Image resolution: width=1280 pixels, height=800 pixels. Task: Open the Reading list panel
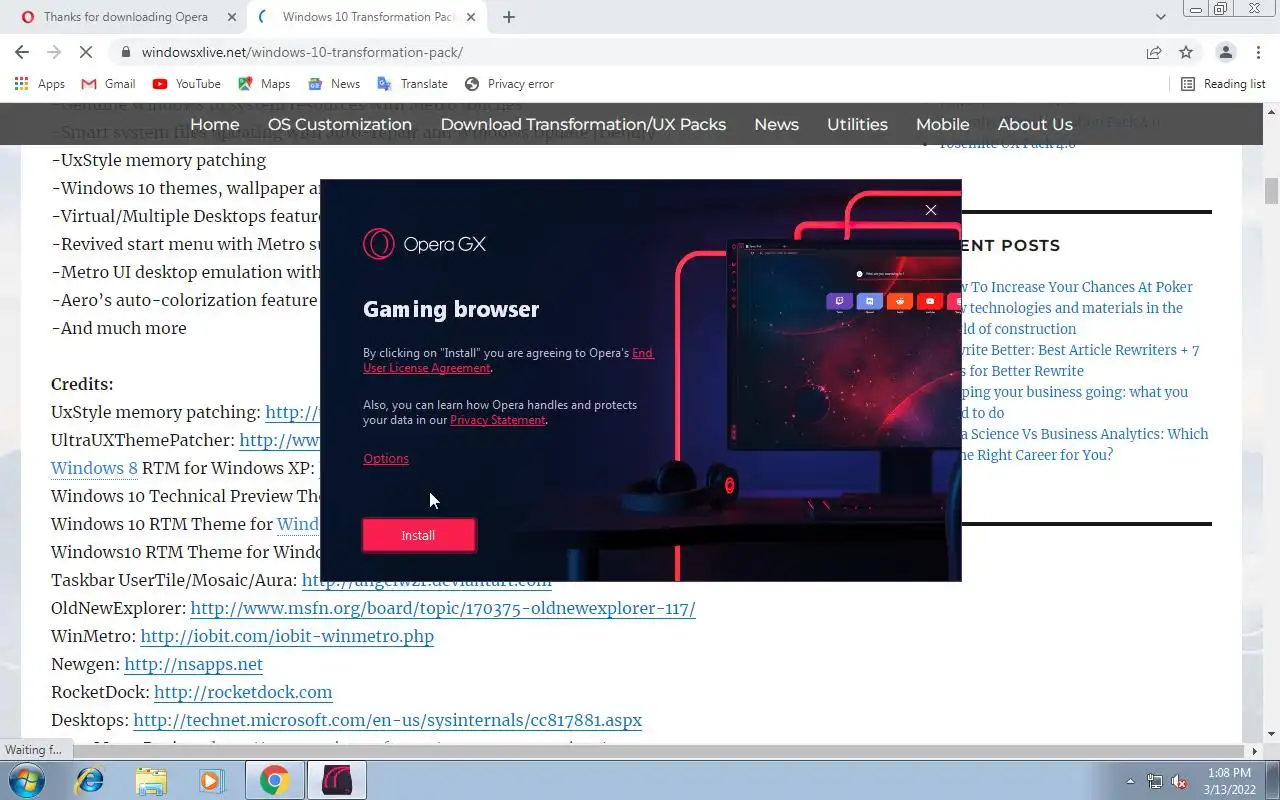click(1223, 84)
